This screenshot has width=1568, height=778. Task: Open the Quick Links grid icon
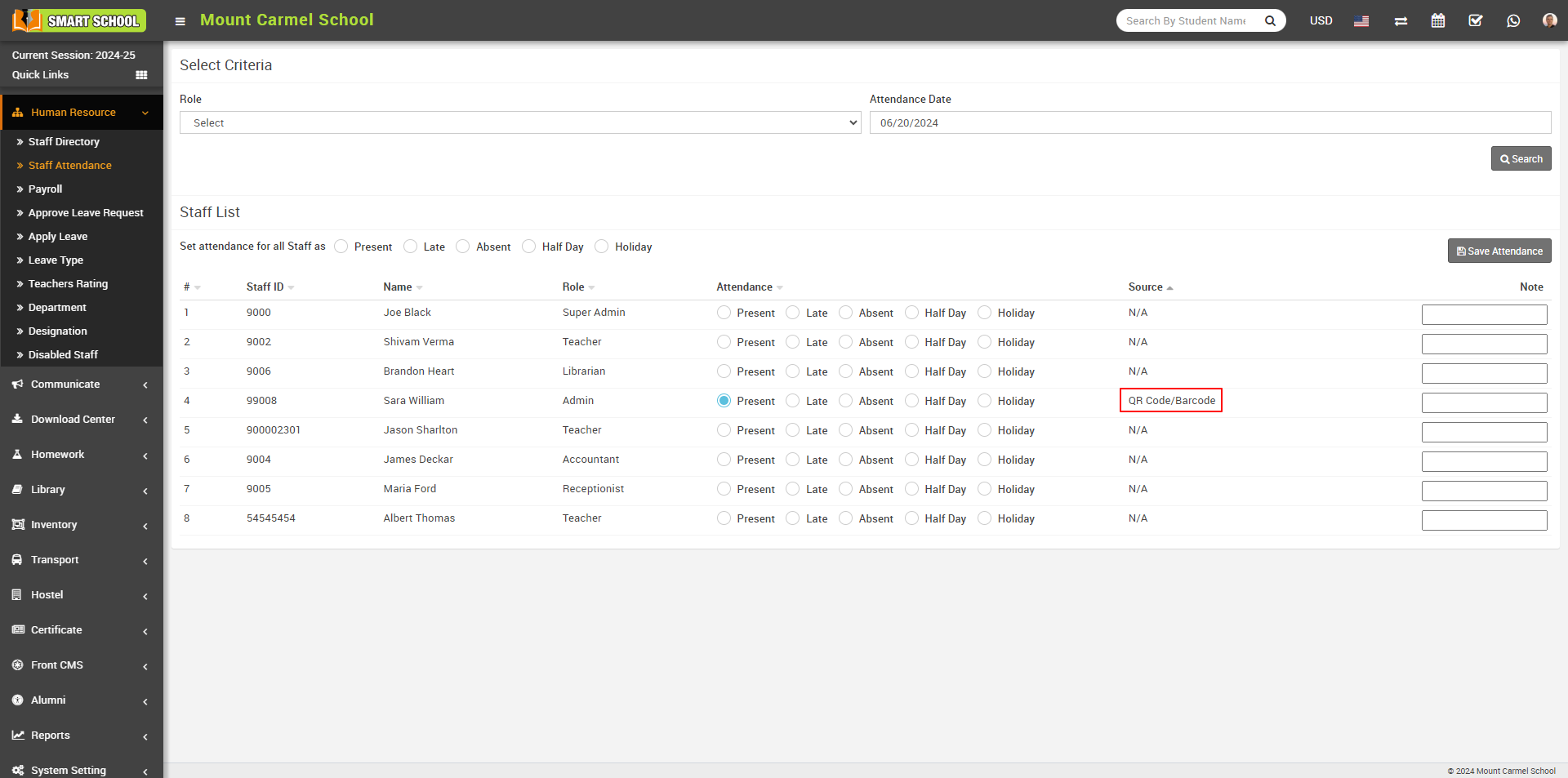(x=141, y=74)
